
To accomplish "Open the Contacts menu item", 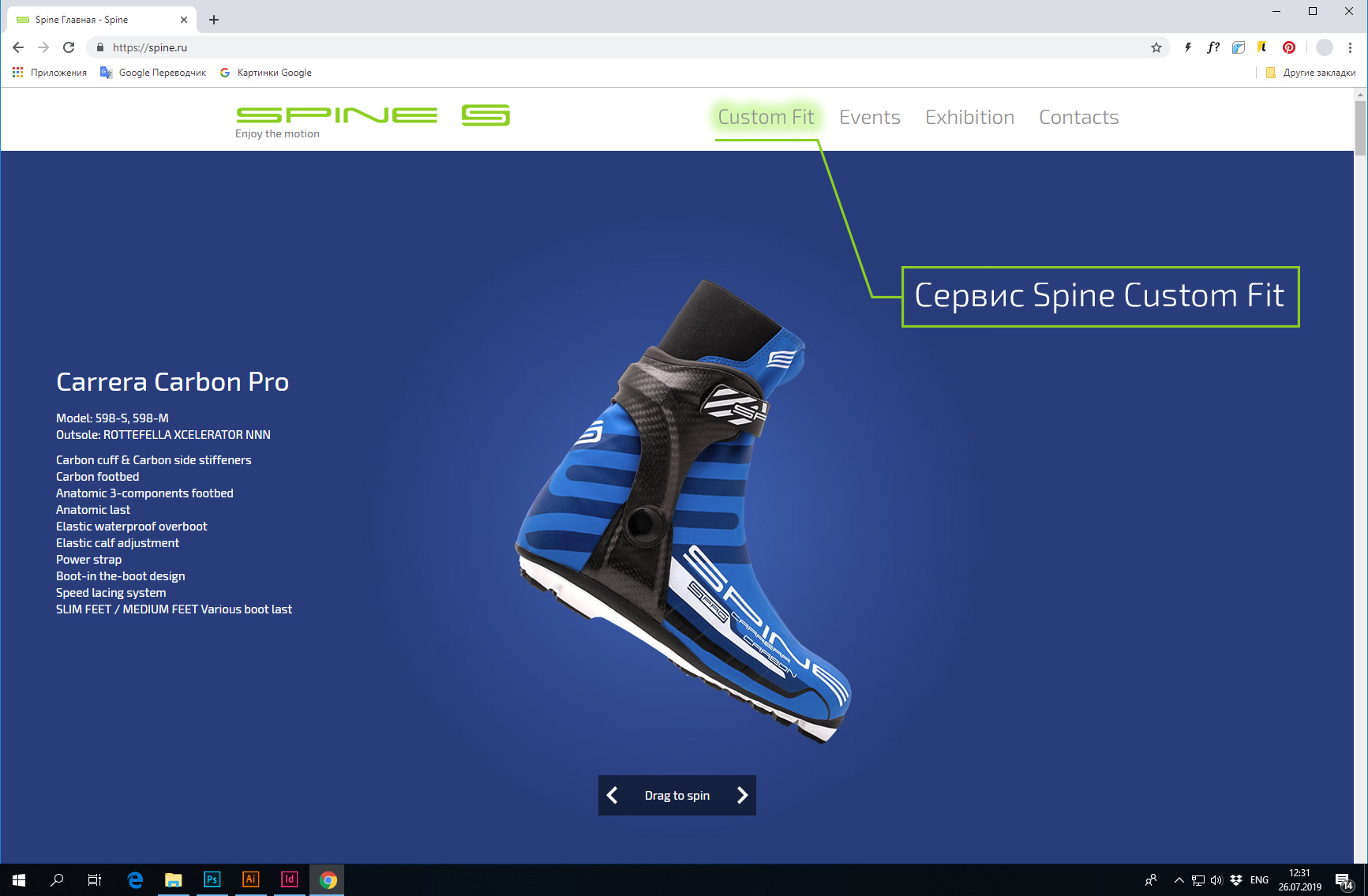I will pos(1079,117).
